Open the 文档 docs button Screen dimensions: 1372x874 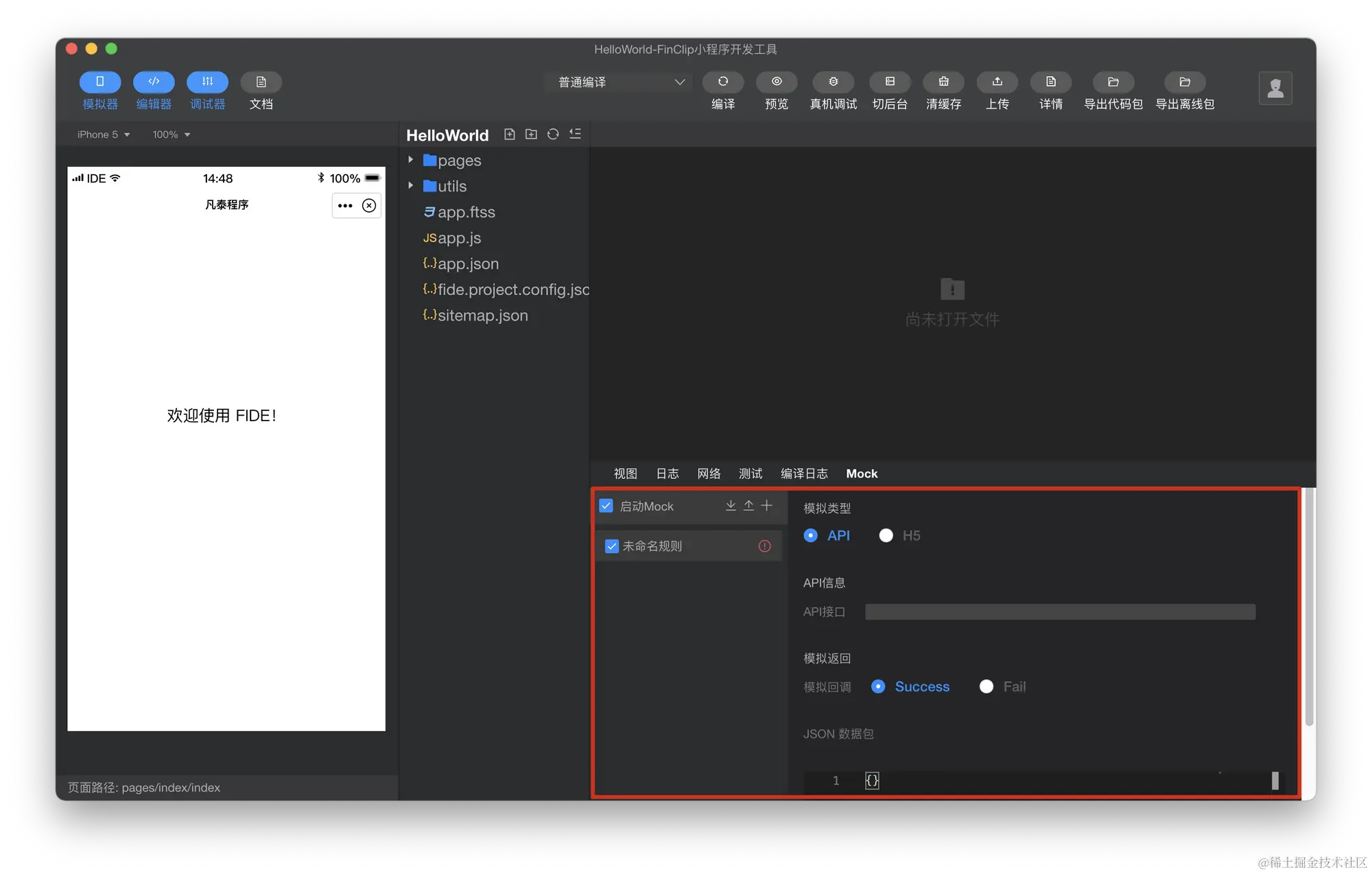click(x=261, y=82)
